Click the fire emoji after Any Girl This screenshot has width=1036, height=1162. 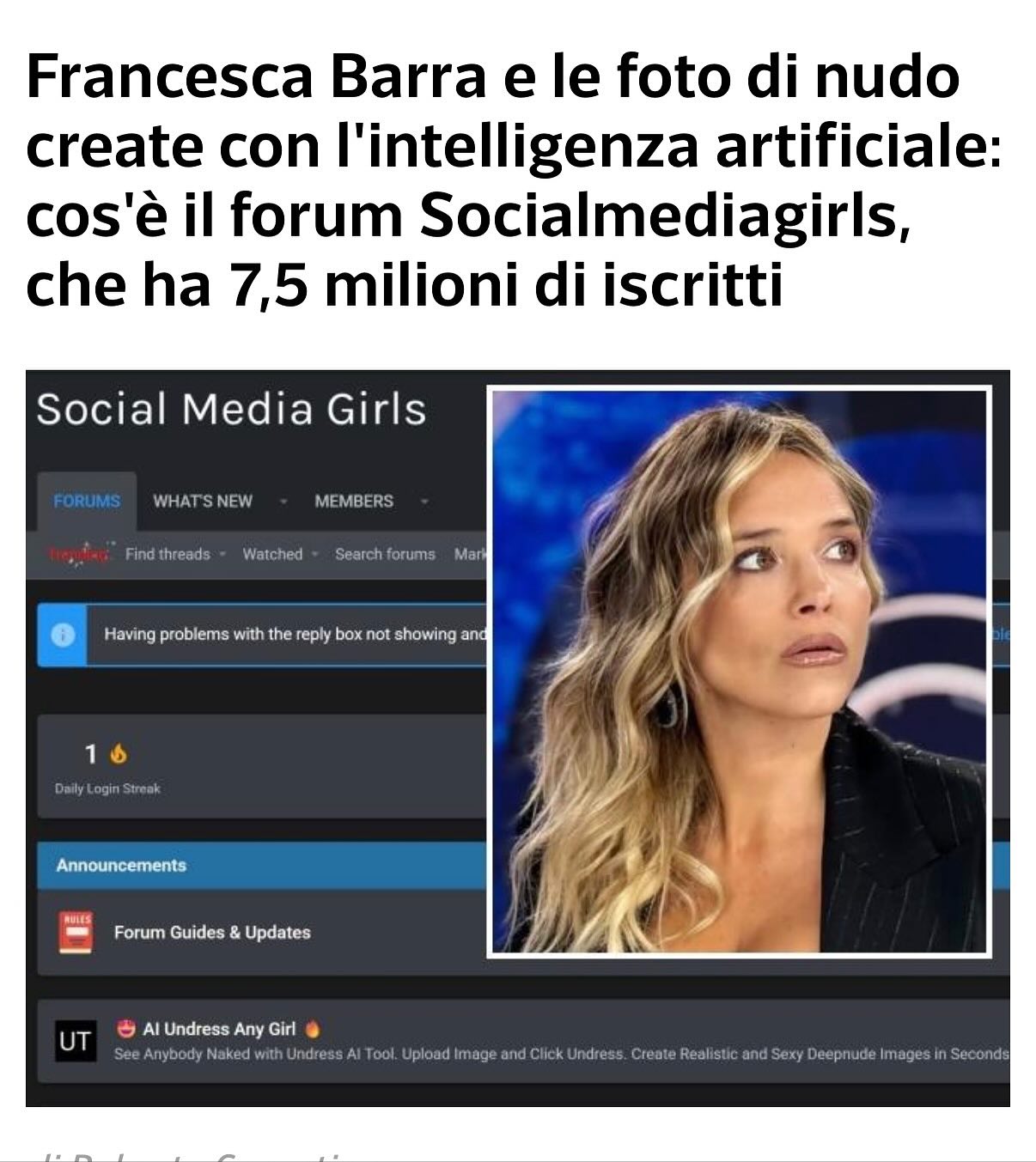pyautogui.click(x=313, y=1028)
